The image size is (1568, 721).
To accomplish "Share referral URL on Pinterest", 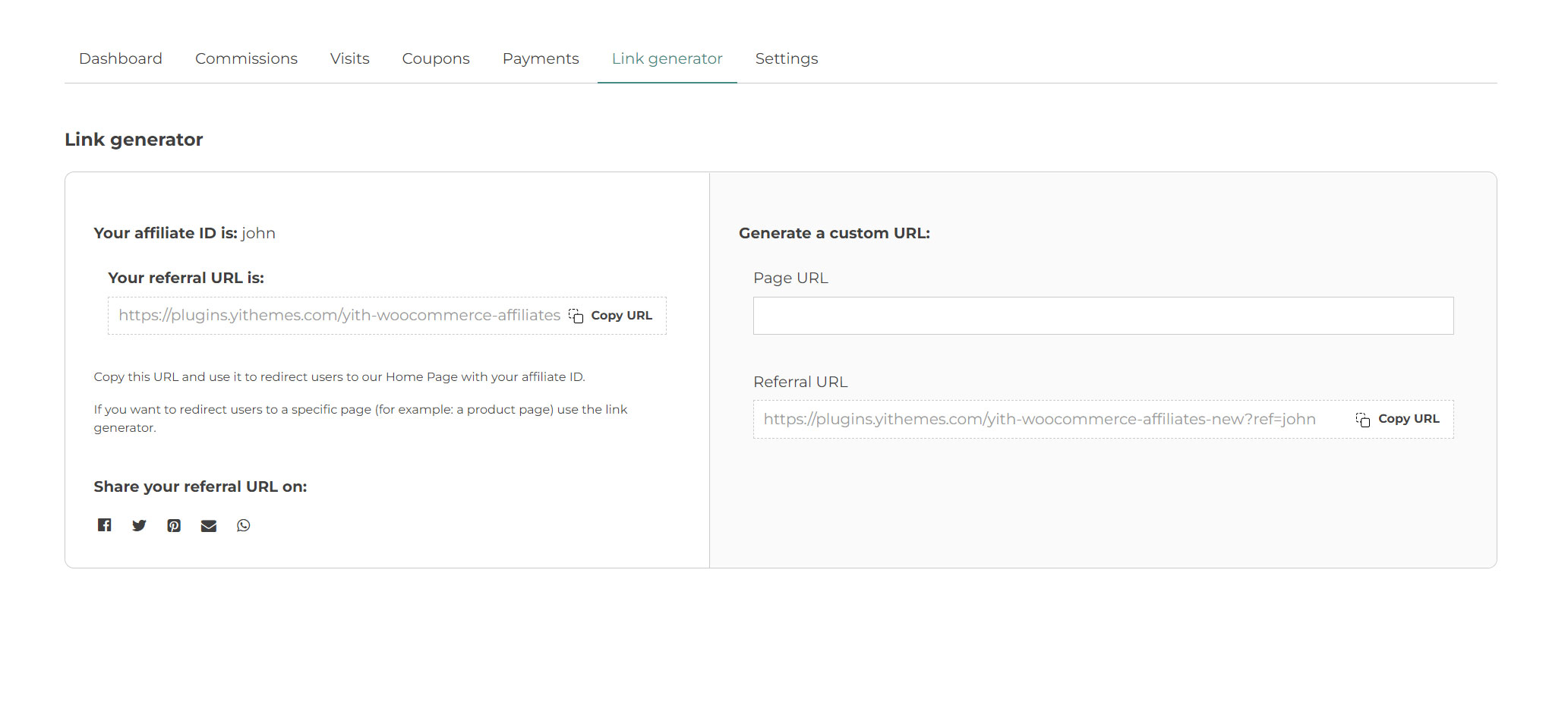I will pyautogui.click(x=174, y=525).
